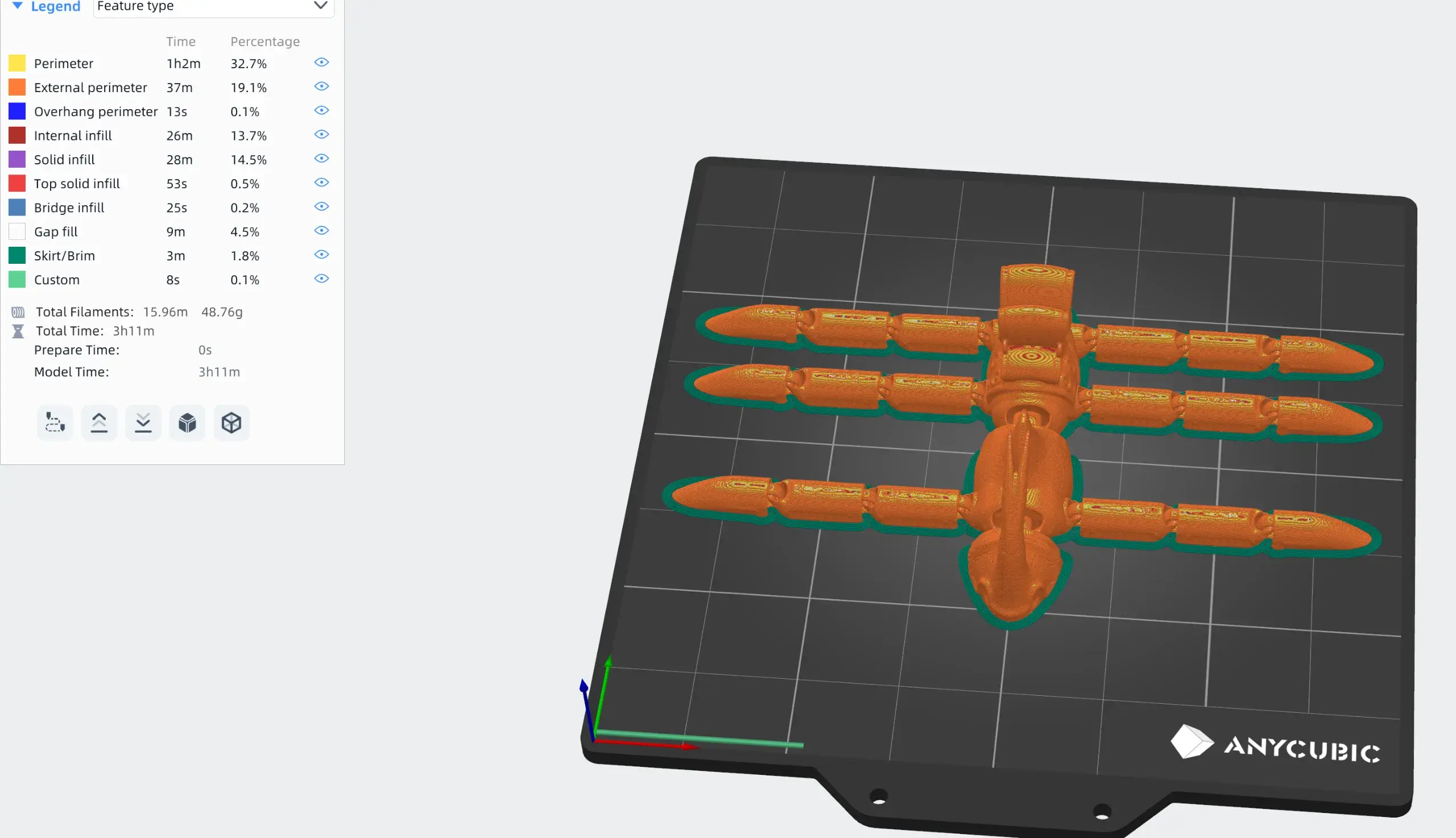Click the Percentage column header
1456x838 pixels.
coord(265,42)
